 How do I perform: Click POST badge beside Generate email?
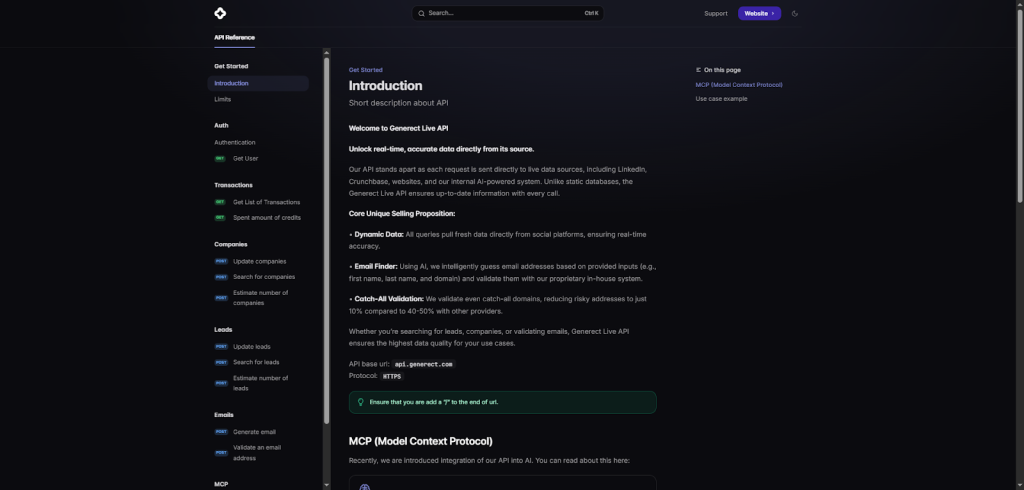[x=221, y=432]
